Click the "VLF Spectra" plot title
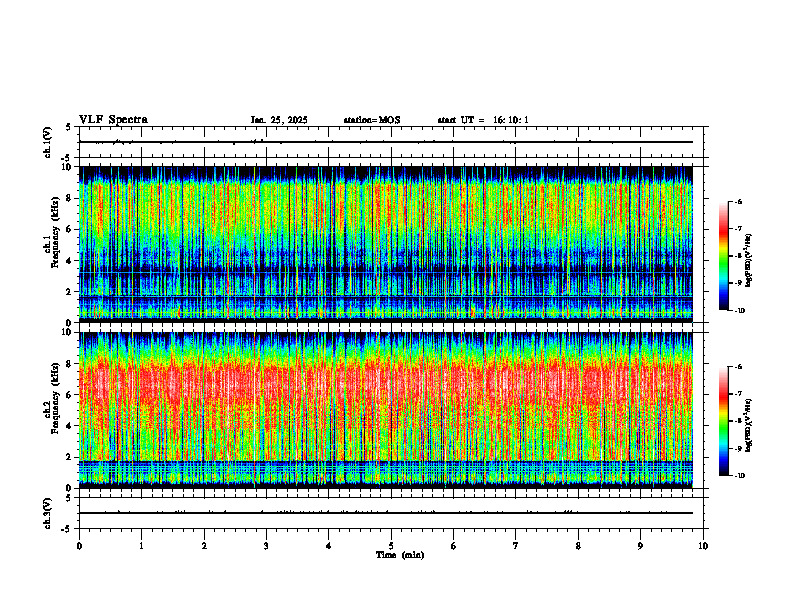The height and width of the screenshot is (612, 792). coord(113,120)
